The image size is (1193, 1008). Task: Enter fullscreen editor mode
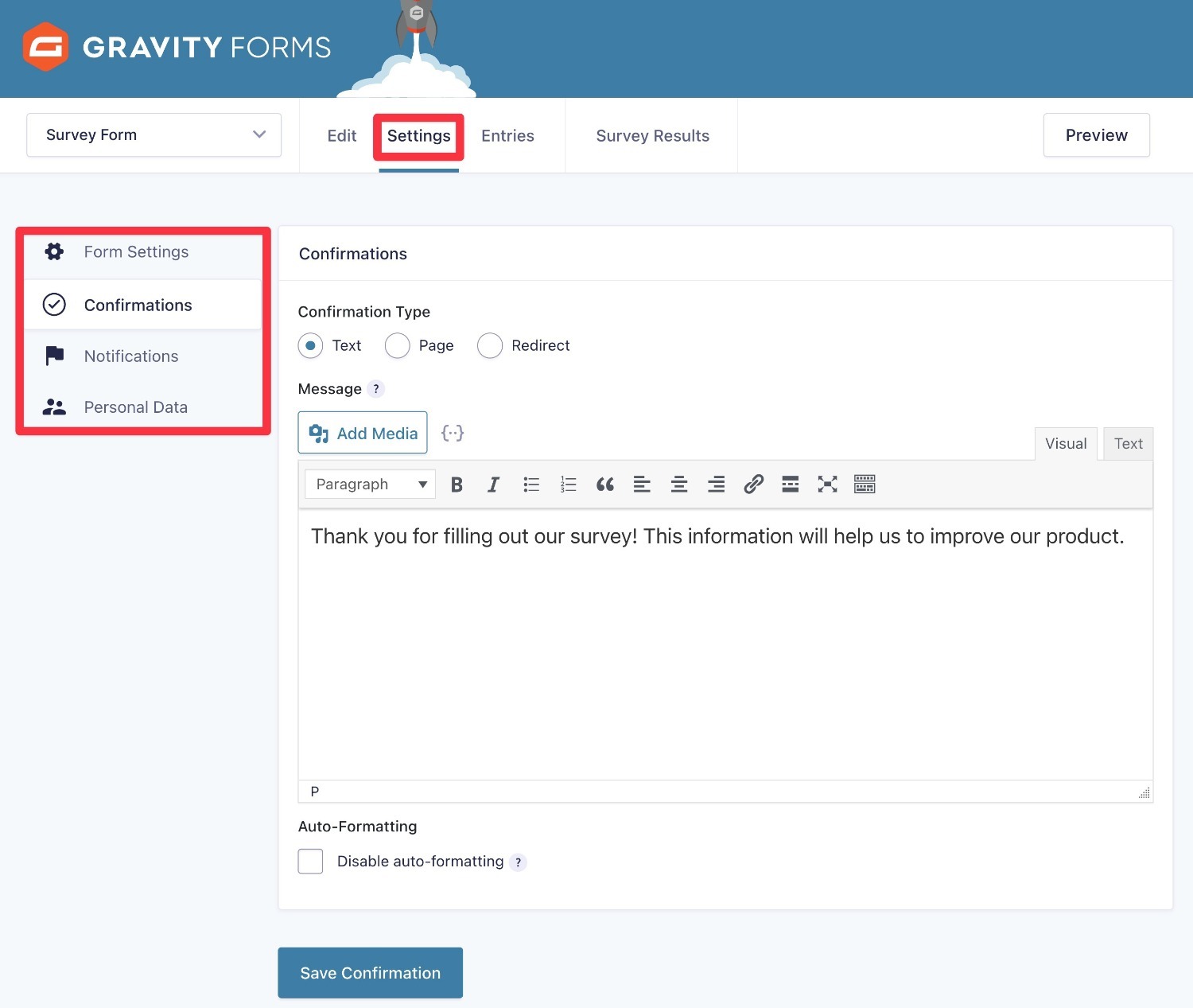(x=827, y=485)
